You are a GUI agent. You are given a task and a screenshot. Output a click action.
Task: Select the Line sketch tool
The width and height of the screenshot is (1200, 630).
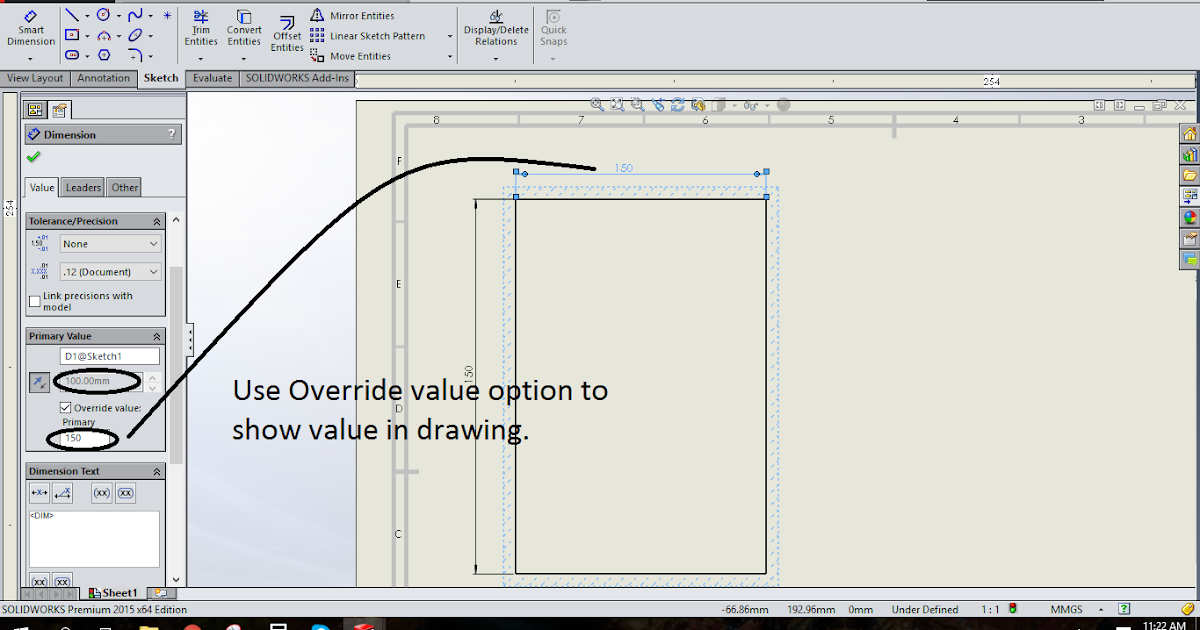[72, 14]
